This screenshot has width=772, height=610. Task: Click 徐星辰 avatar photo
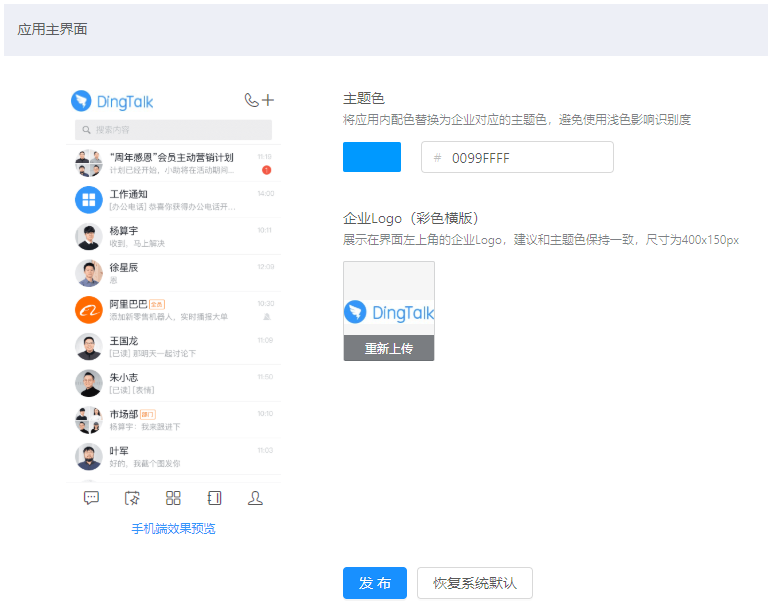[89, 273]
